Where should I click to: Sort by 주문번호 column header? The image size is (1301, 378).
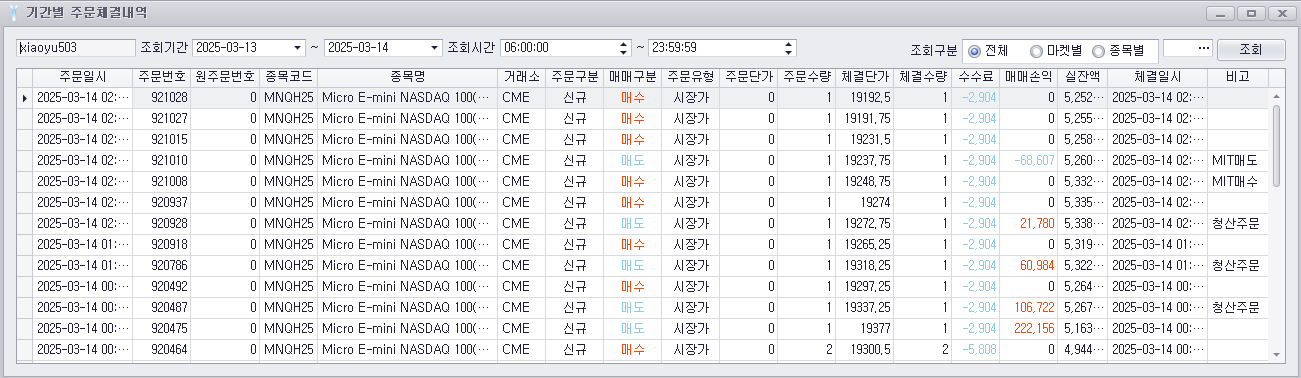pos(162,77)
